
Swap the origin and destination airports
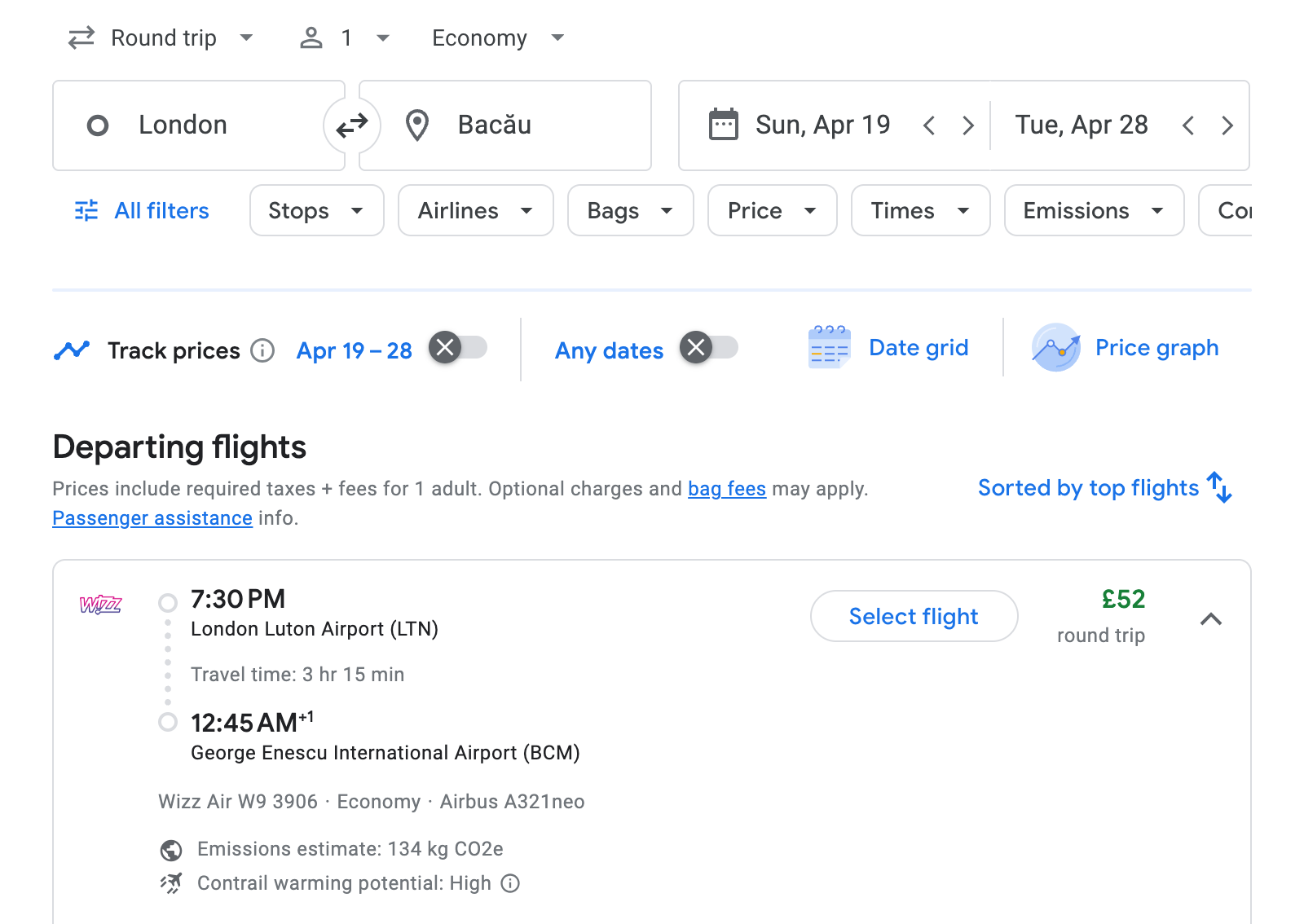pyautogui.click(x=352, y=125)
